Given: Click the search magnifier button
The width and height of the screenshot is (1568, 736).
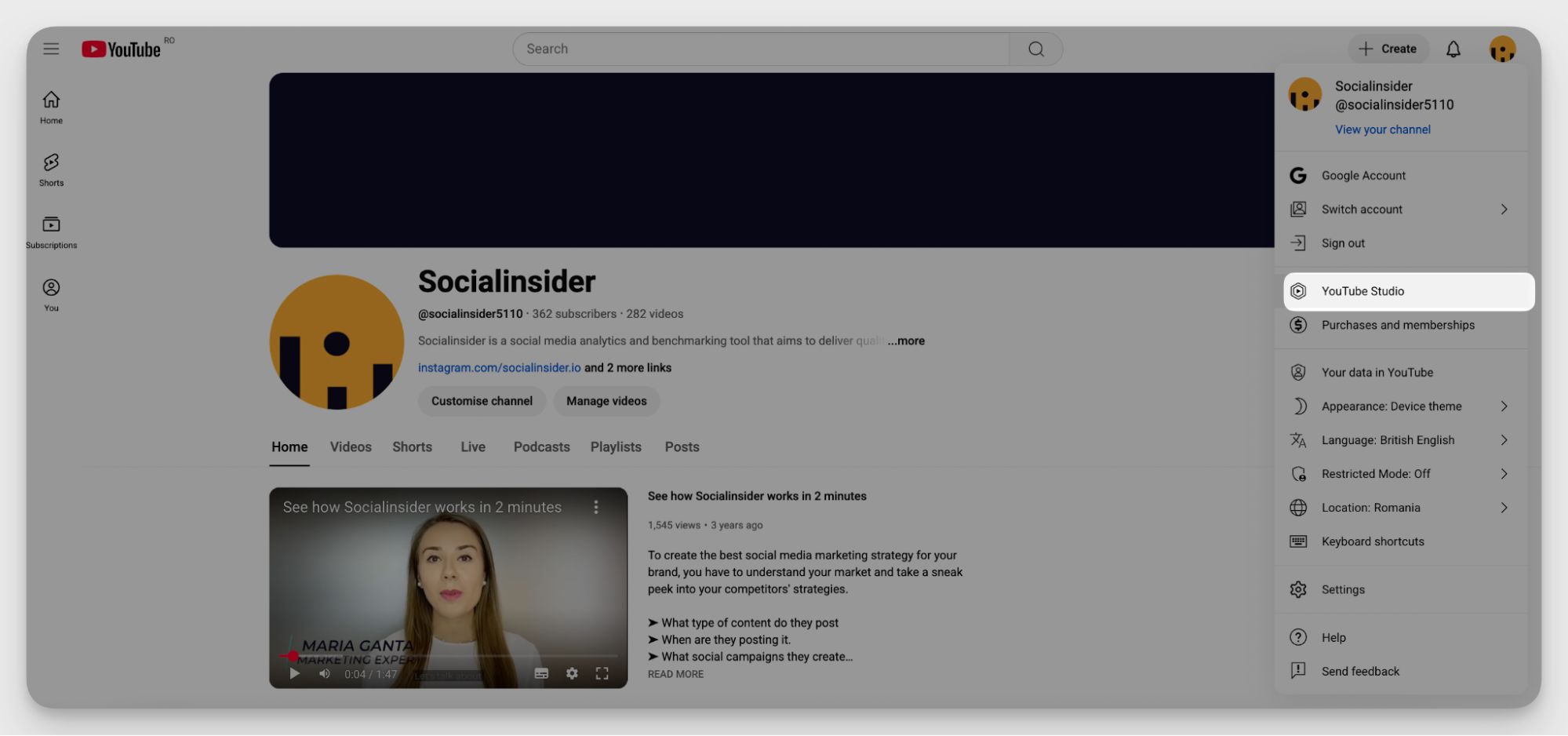Looking at the screenshot, I should click(1035, 49).
